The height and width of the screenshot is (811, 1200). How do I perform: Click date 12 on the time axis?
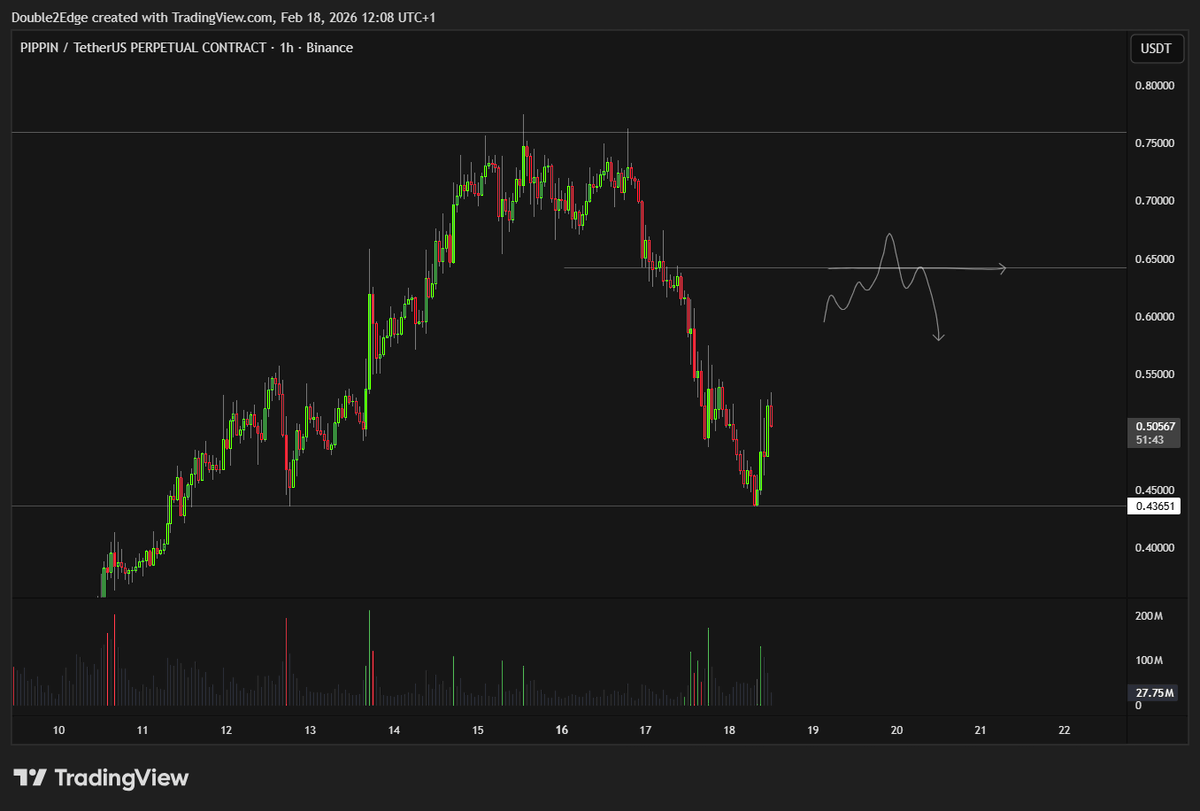point(226,730)
